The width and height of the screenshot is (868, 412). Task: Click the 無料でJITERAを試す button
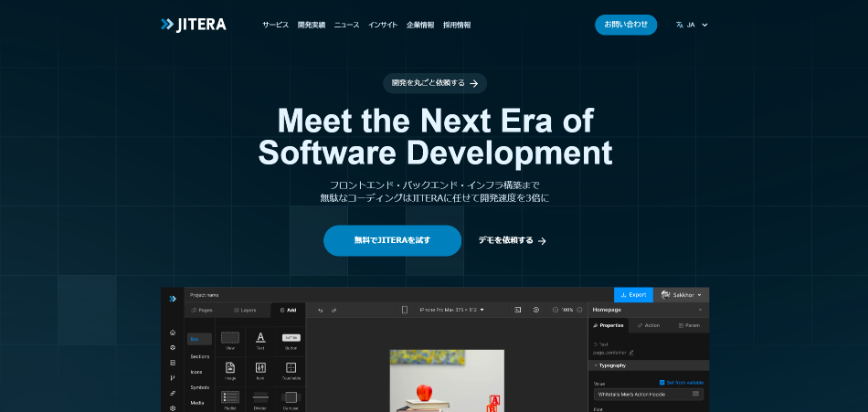pos(392,240)
